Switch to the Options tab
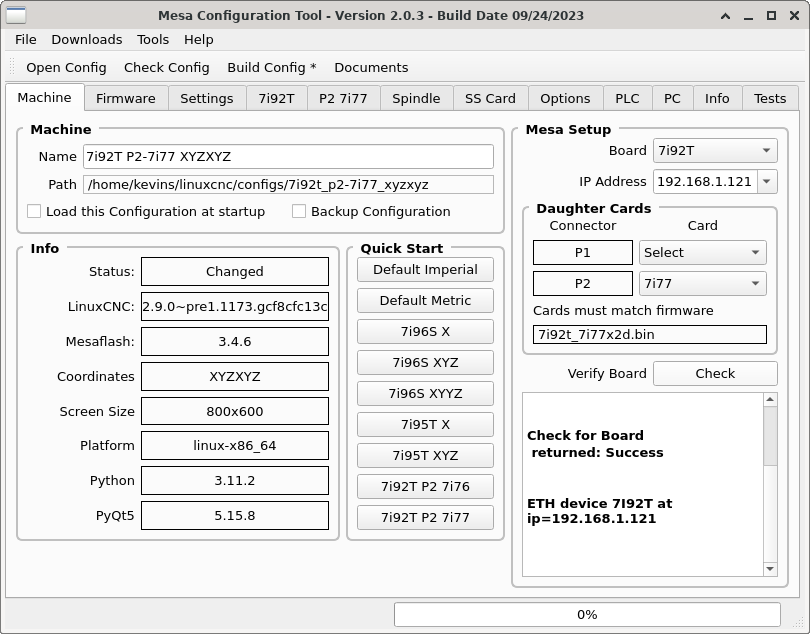810x634 pixels. coord(565,99)
